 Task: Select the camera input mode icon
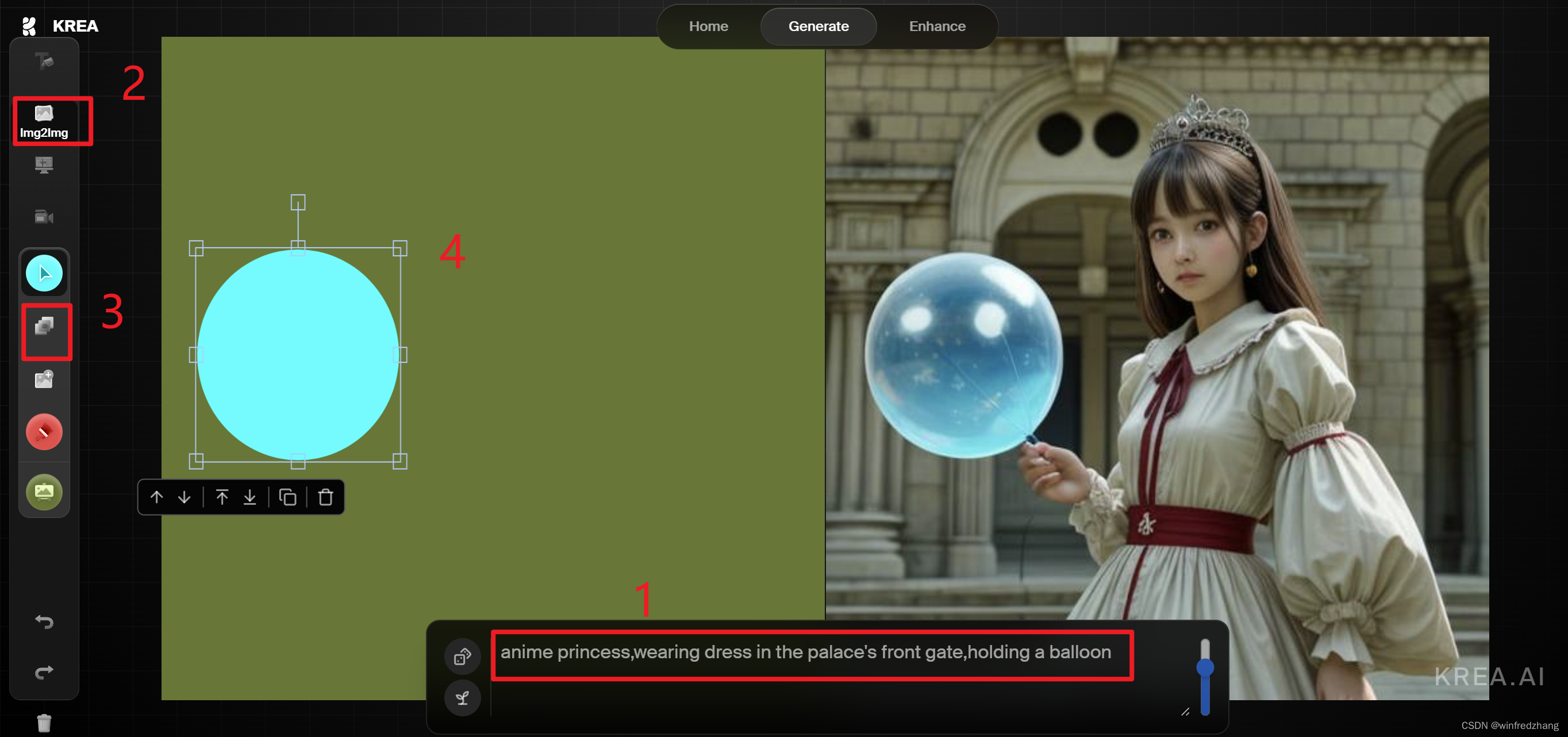(x=44, y=217)
